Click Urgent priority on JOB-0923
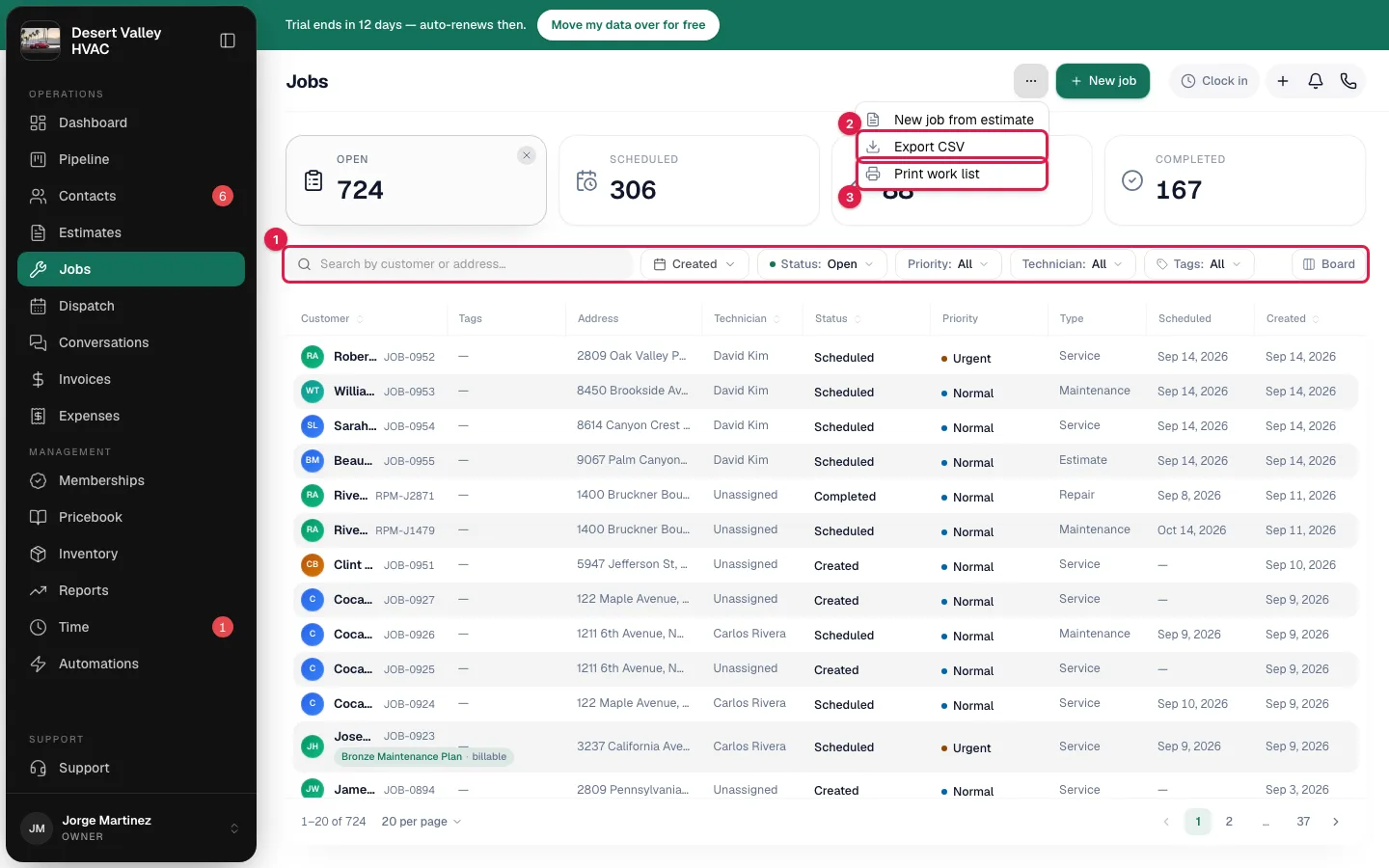Viewport: 1389px width, 868px height. (x=966, y=748)
